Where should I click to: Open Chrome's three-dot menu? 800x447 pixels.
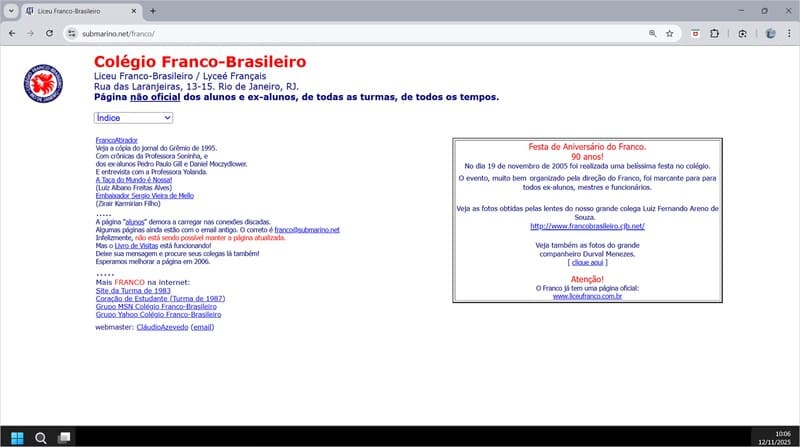789,34
